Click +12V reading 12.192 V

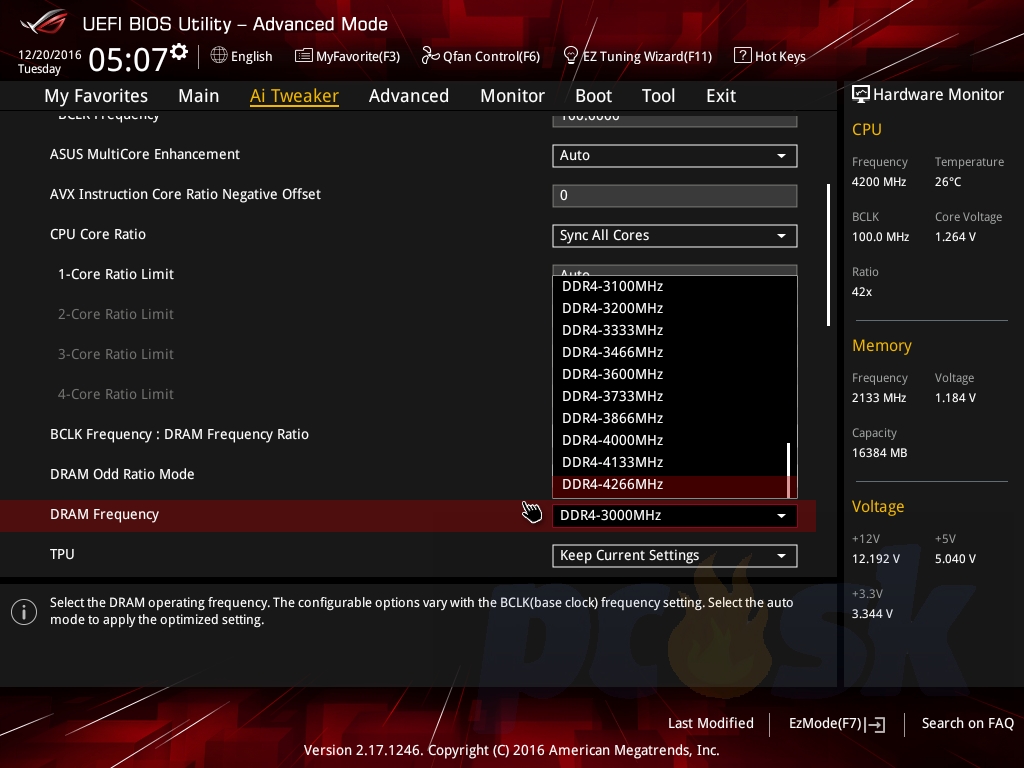pyautogui.click(x=876, y=559)
